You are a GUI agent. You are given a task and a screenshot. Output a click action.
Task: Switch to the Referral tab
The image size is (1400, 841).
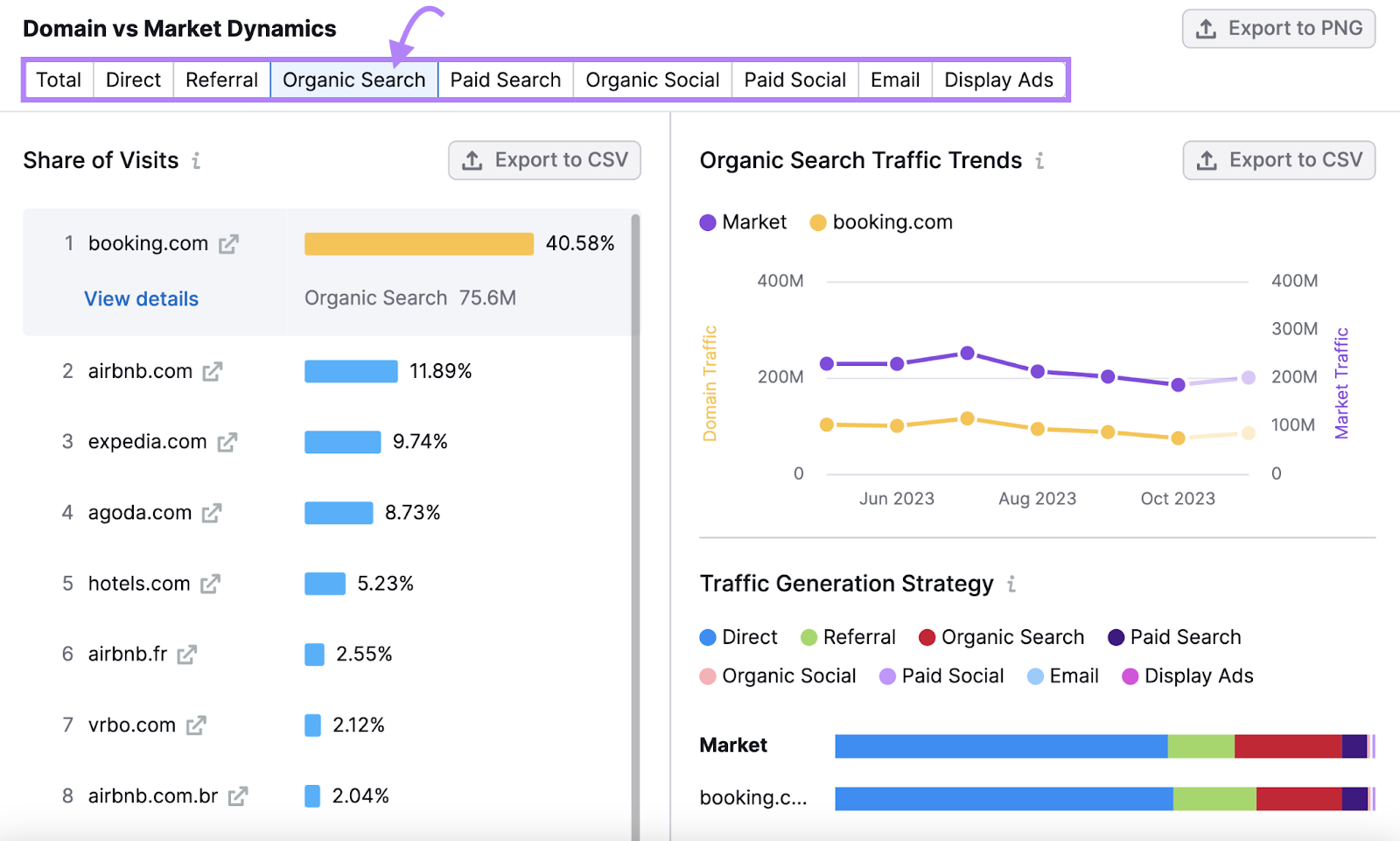tap(221, 80)
